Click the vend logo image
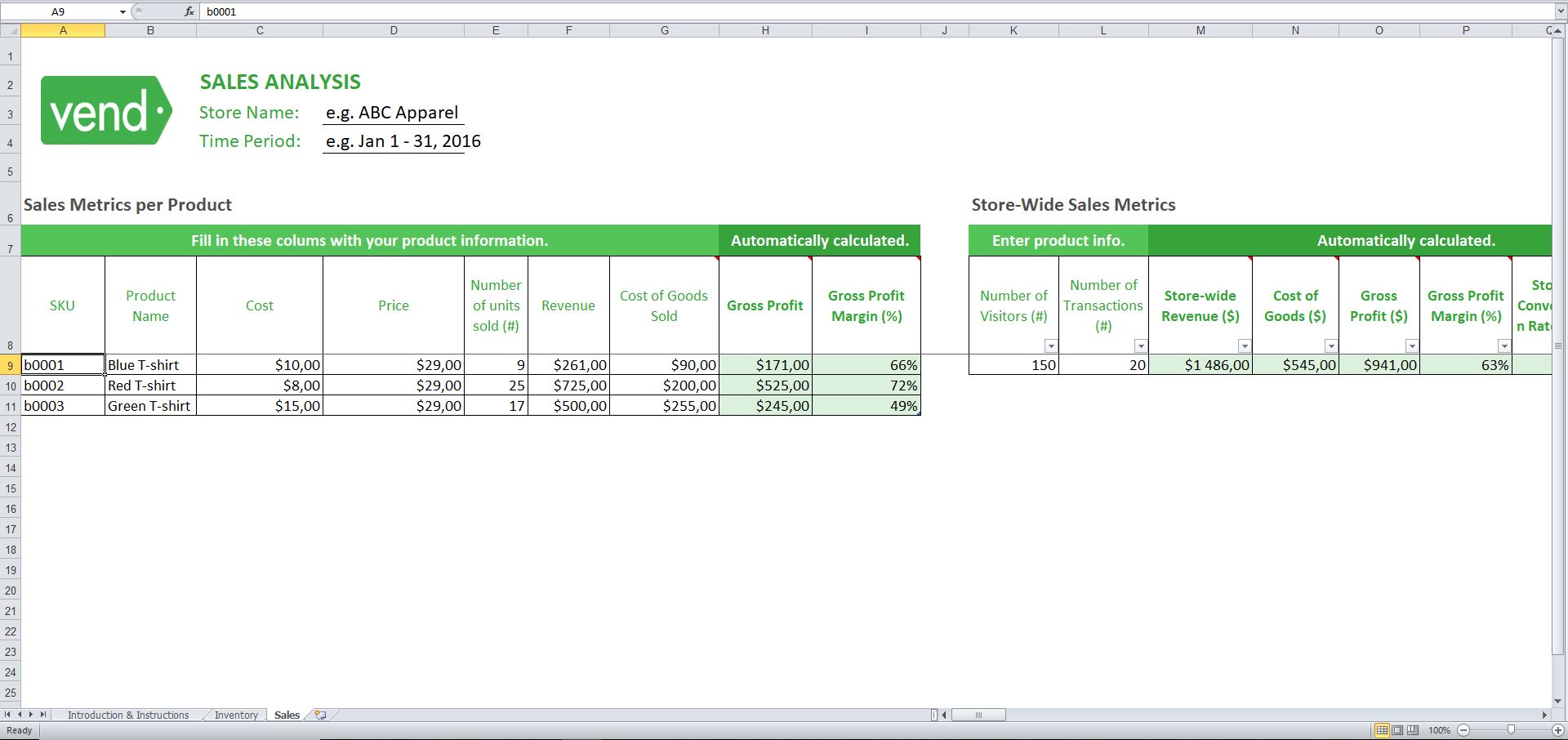The height and width of the screenshot is (740, 1568). point(106,109)
